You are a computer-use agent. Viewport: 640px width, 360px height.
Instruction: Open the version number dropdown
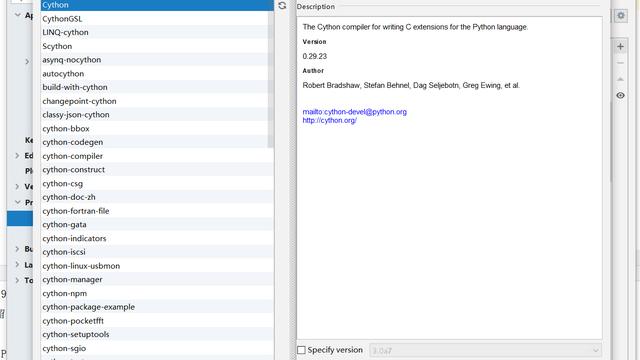(486, 350)
